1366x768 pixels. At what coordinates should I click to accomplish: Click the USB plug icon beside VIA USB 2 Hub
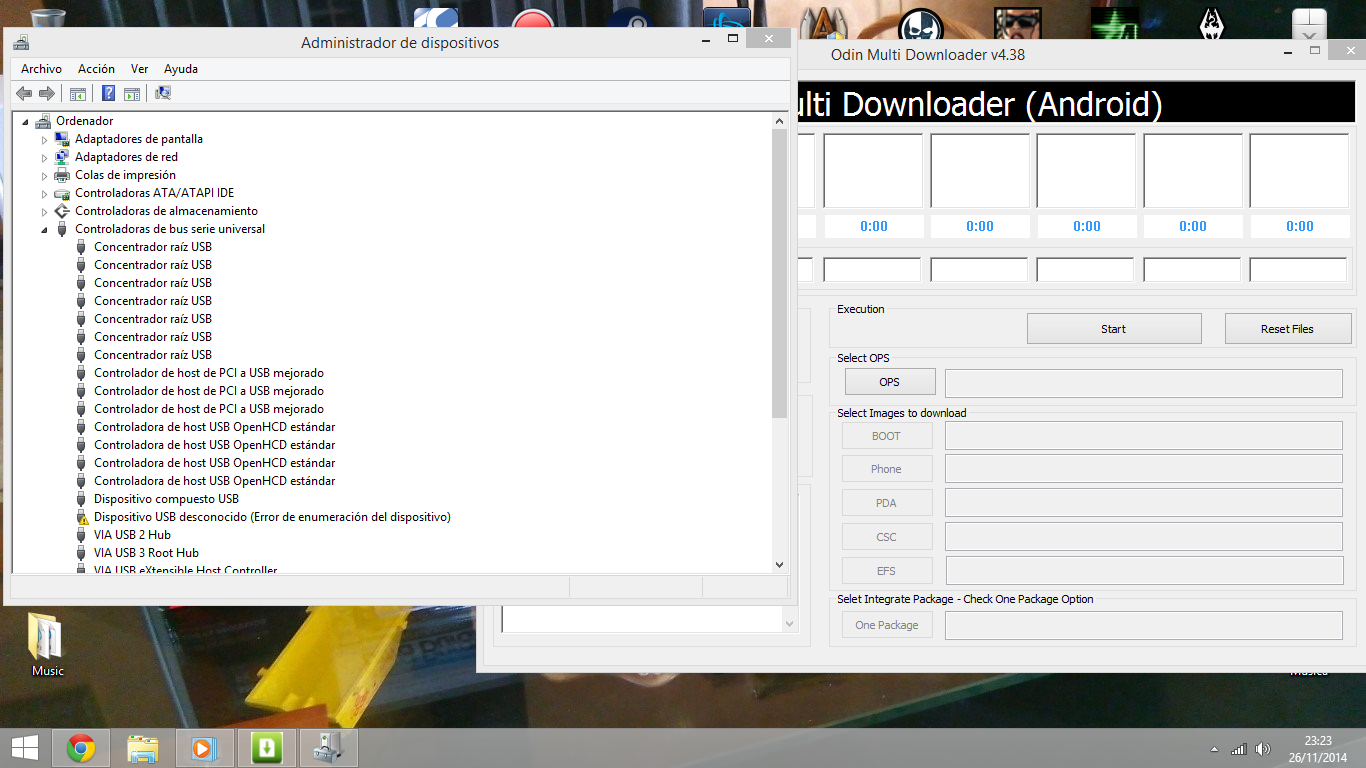[x=82, y=535]
